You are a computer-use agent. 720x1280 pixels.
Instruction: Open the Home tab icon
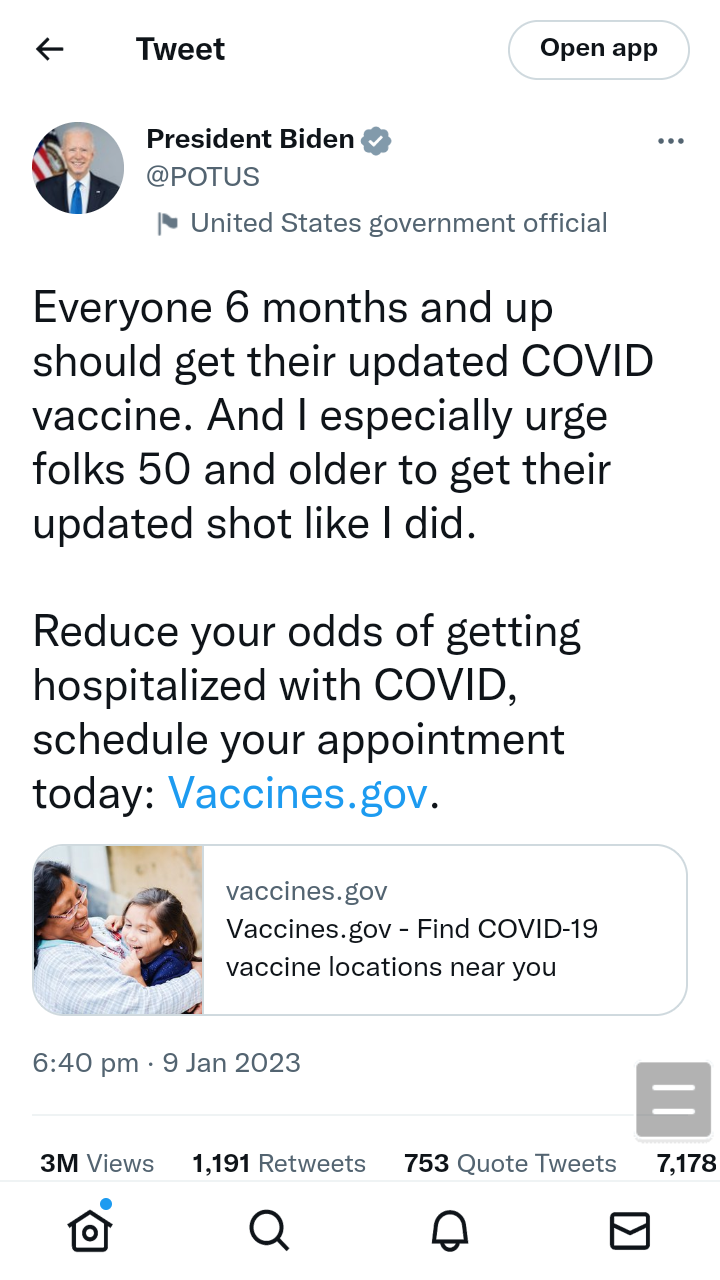click(89, 1230)
